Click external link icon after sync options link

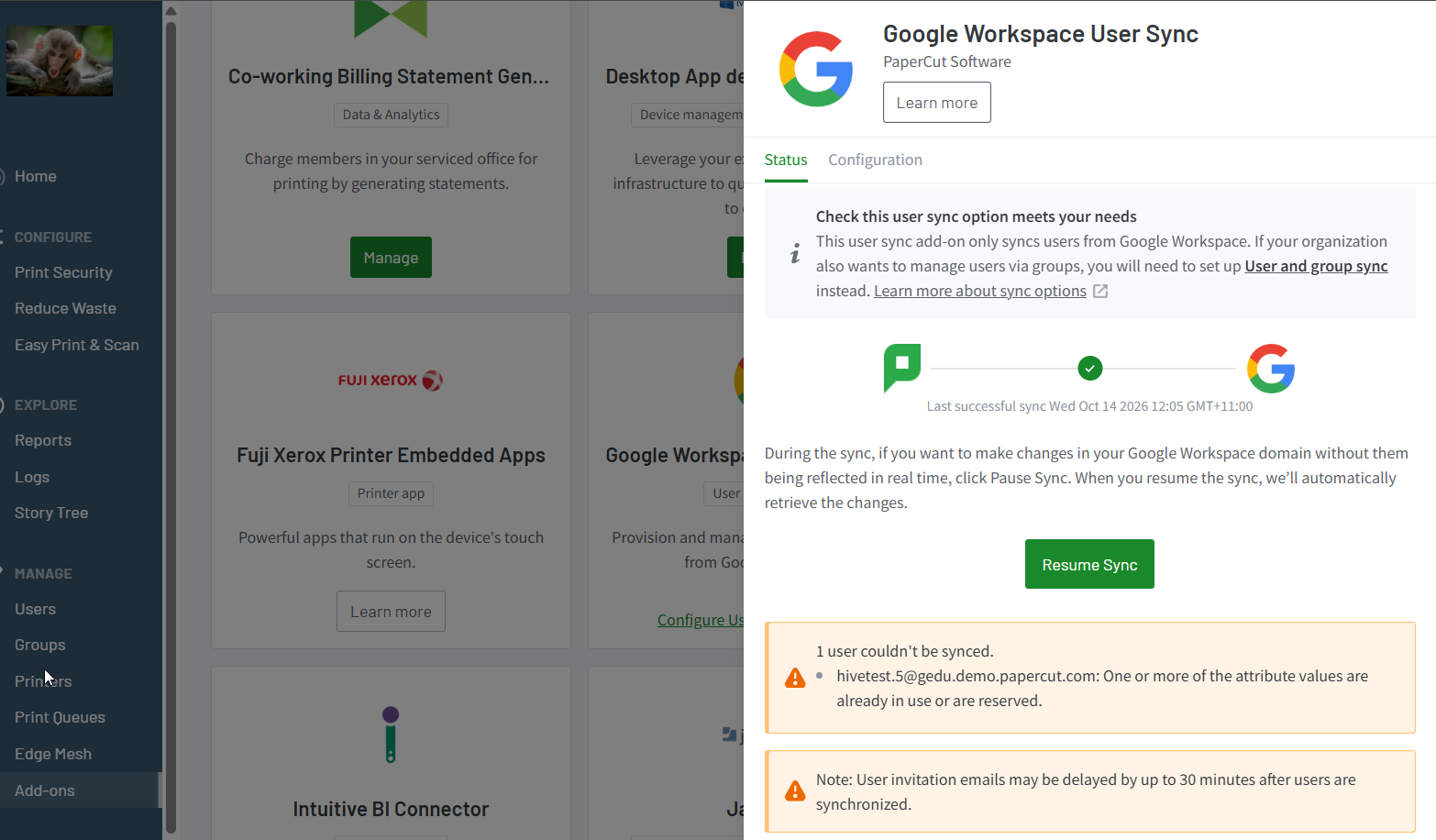point(1100,292)
